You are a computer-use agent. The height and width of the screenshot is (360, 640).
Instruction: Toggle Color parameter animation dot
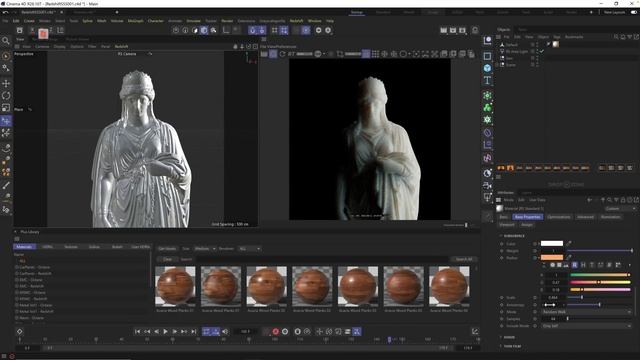tap(502, 244)
